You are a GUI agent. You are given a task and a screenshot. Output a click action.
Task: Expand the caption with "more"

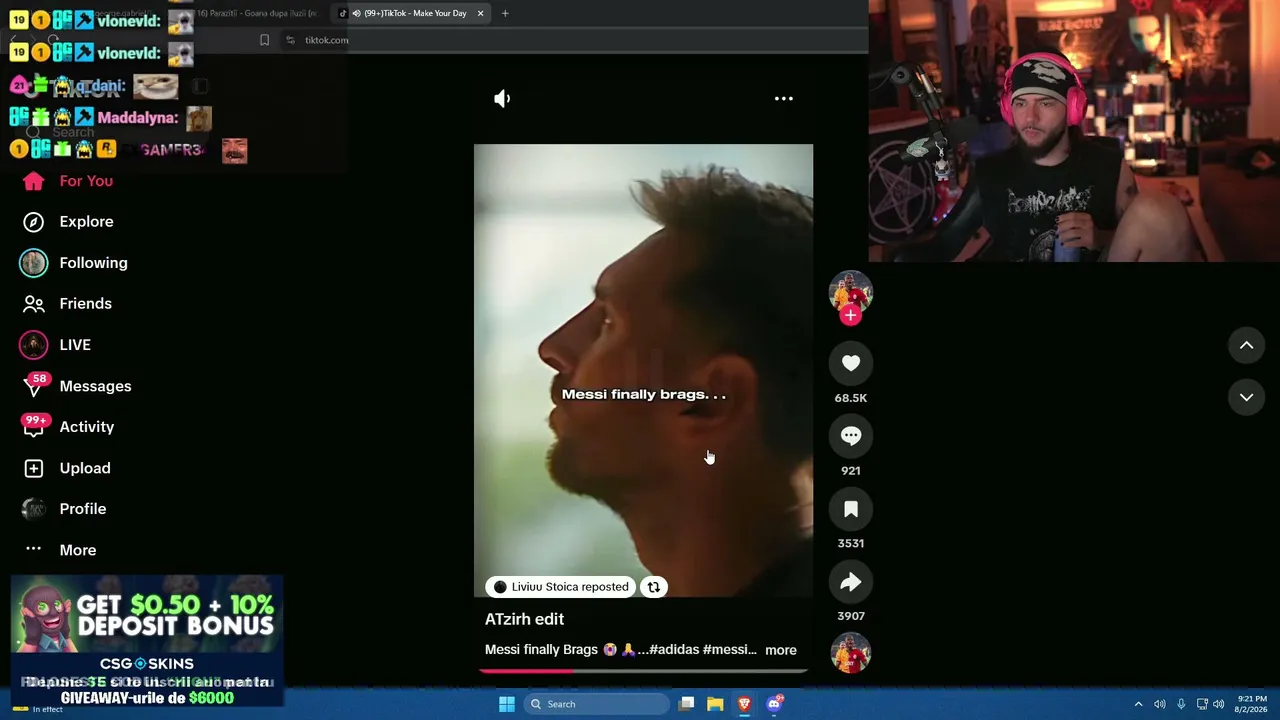(x=781, y=650)
